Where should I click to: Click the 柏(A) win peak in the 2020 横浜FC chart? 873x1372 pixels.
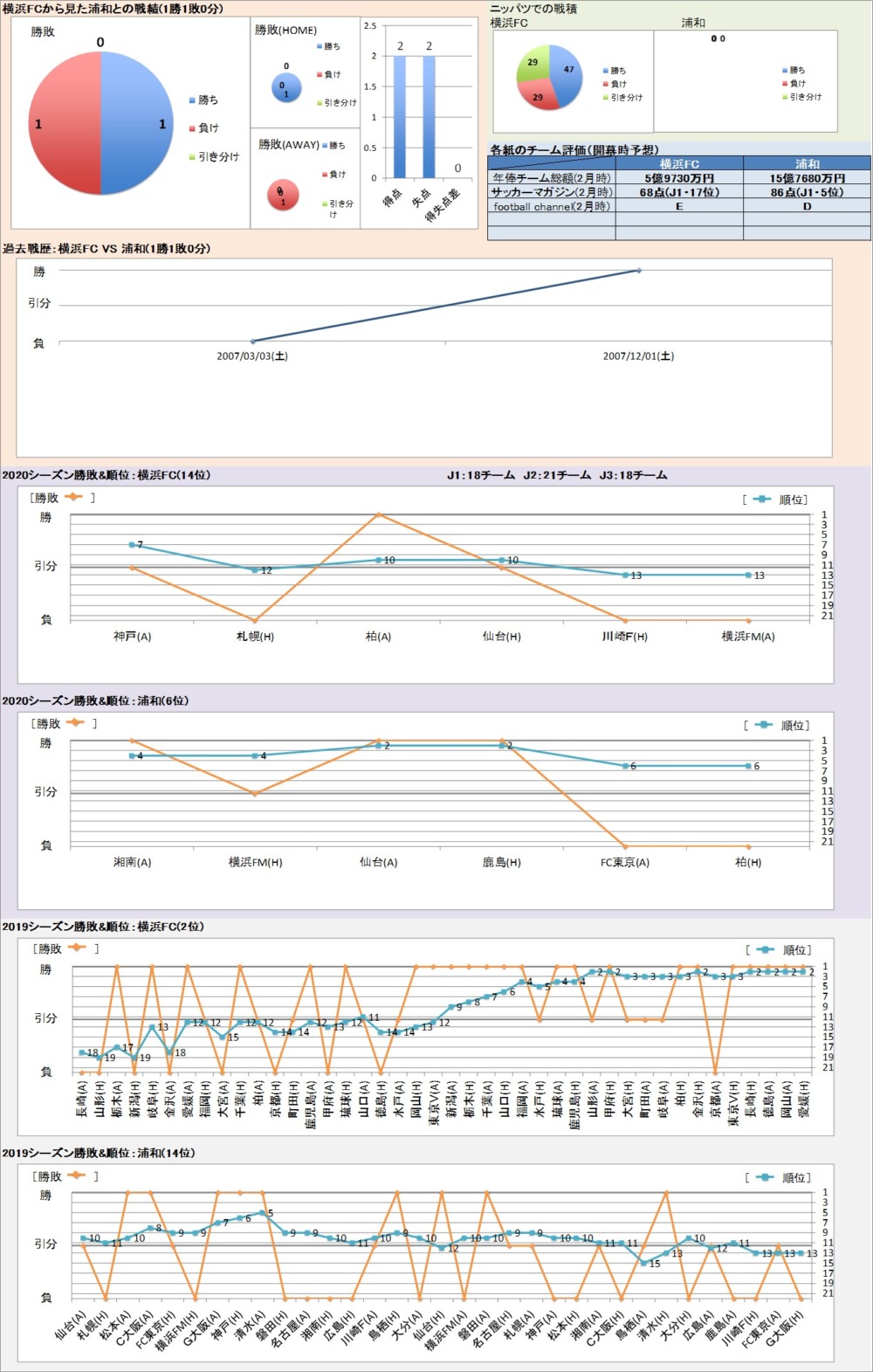click(x=378, y=515)
